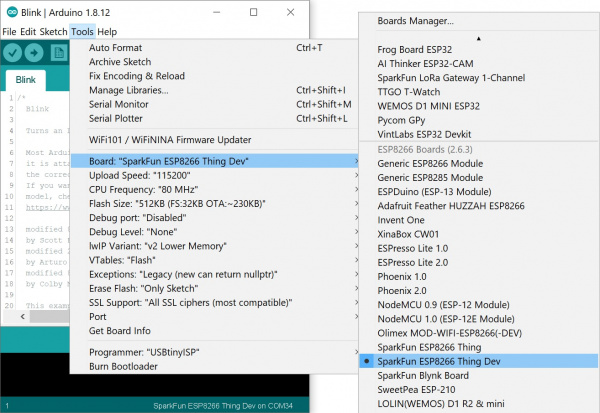Select Generic ESP8285 Module board
This screenshot has width=600, height=413.
tap(478, 178)
